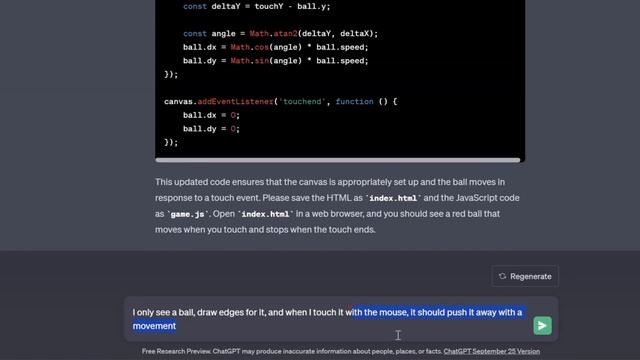Click 'I only see a ball' in input
The image size is (640, 360).
[163, 312]
